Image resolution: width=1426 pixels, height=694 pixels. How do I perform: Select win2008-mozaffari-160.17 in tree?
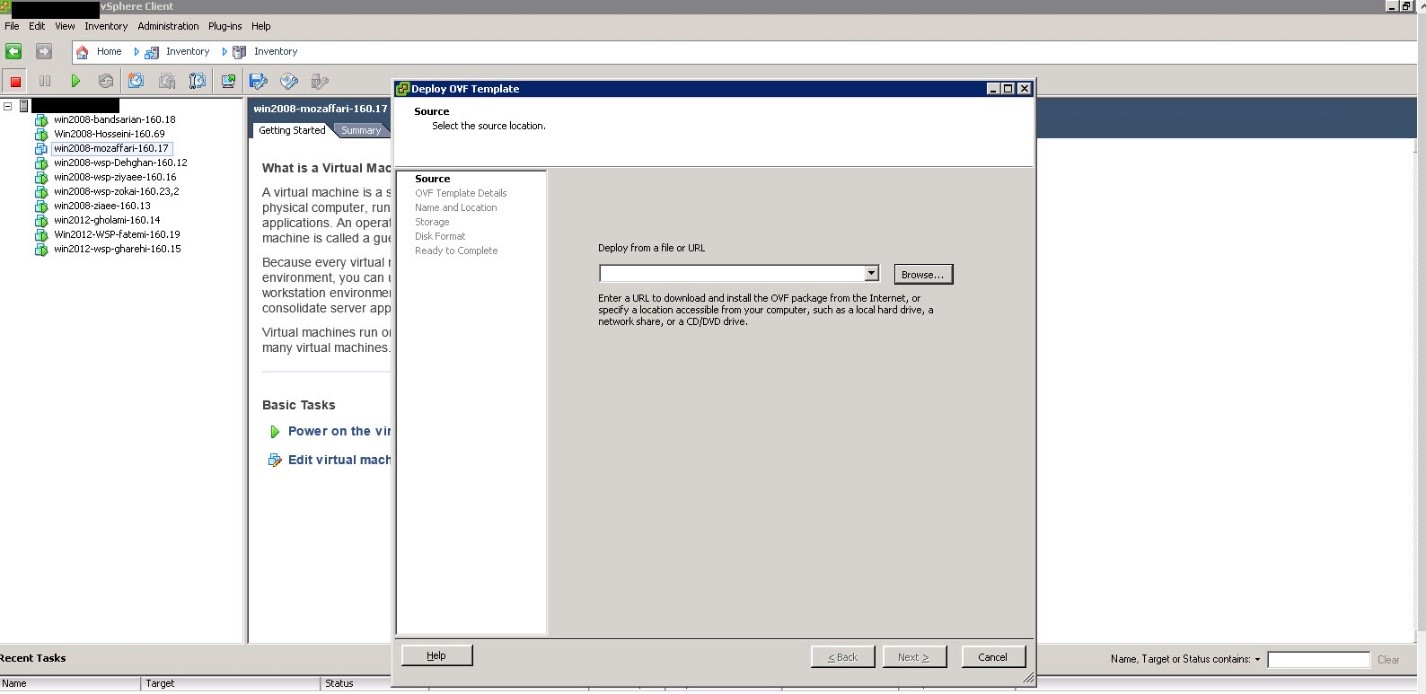pyautogui.click(x=111, y=149)
